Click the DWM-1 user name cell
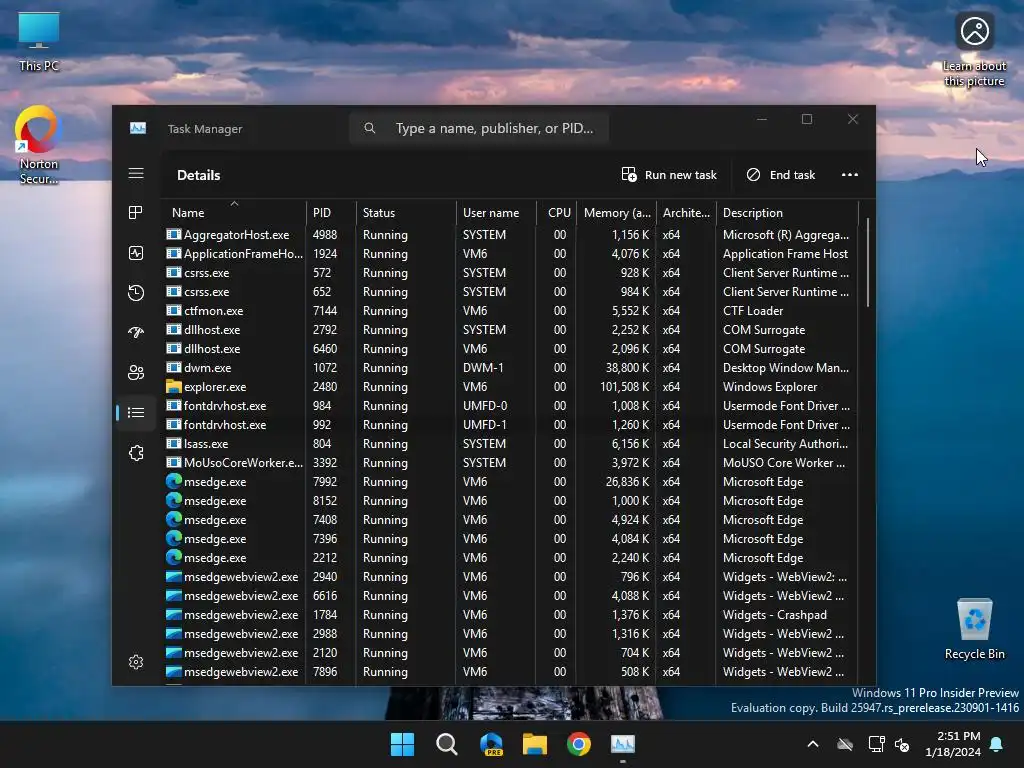This screenshot has height=768, width=1024. 483,368
